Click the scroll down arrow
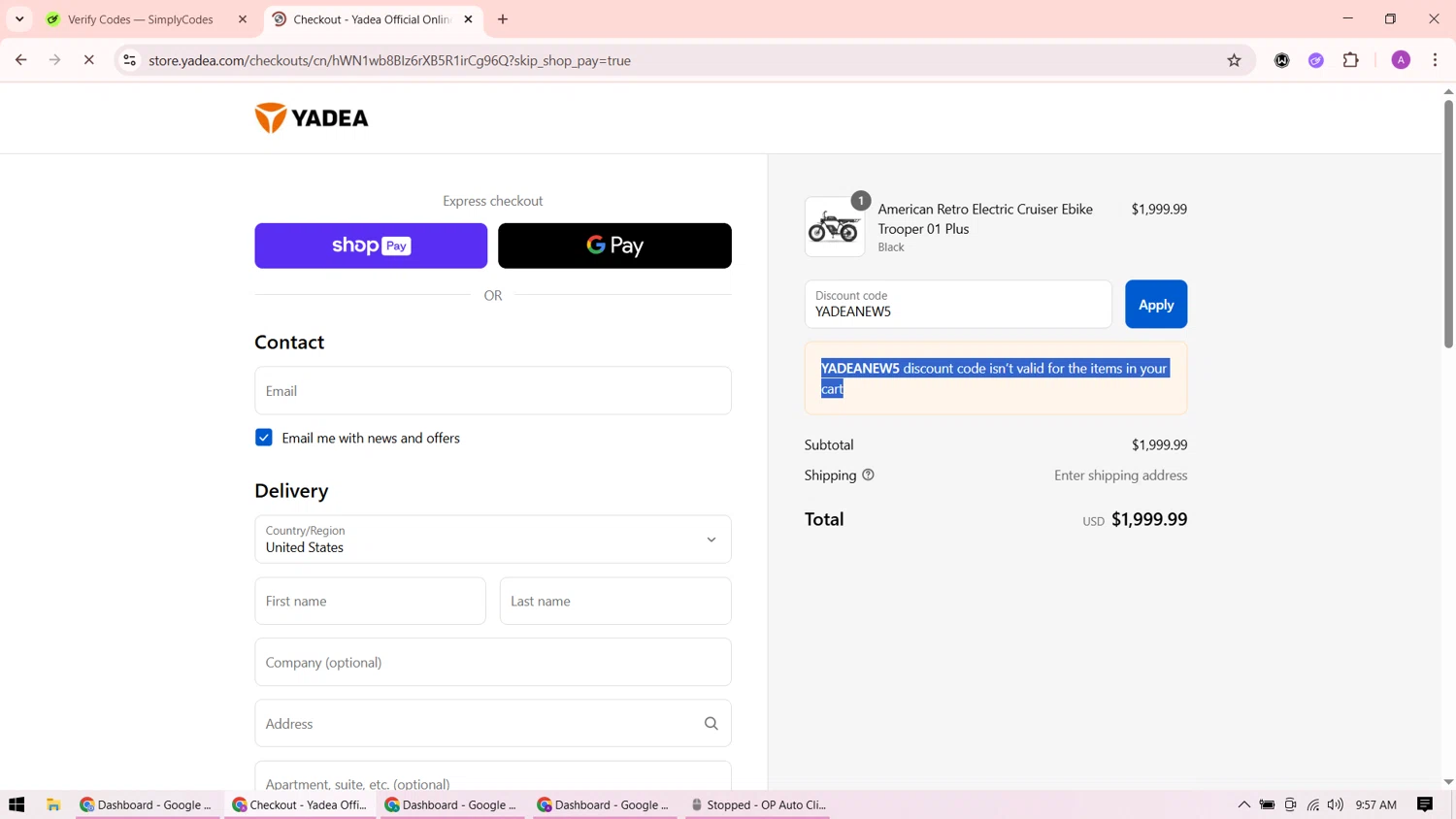1456x819 pixels. click(1448, 782)
